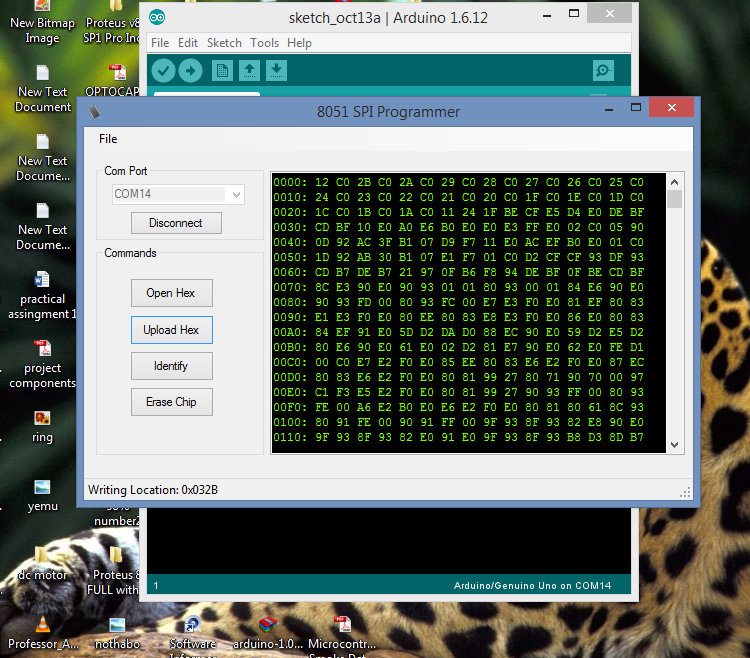Open the Arduino Tools menu
The width and height of the screenshot is (750, 658).
click(x=265, y=43)
